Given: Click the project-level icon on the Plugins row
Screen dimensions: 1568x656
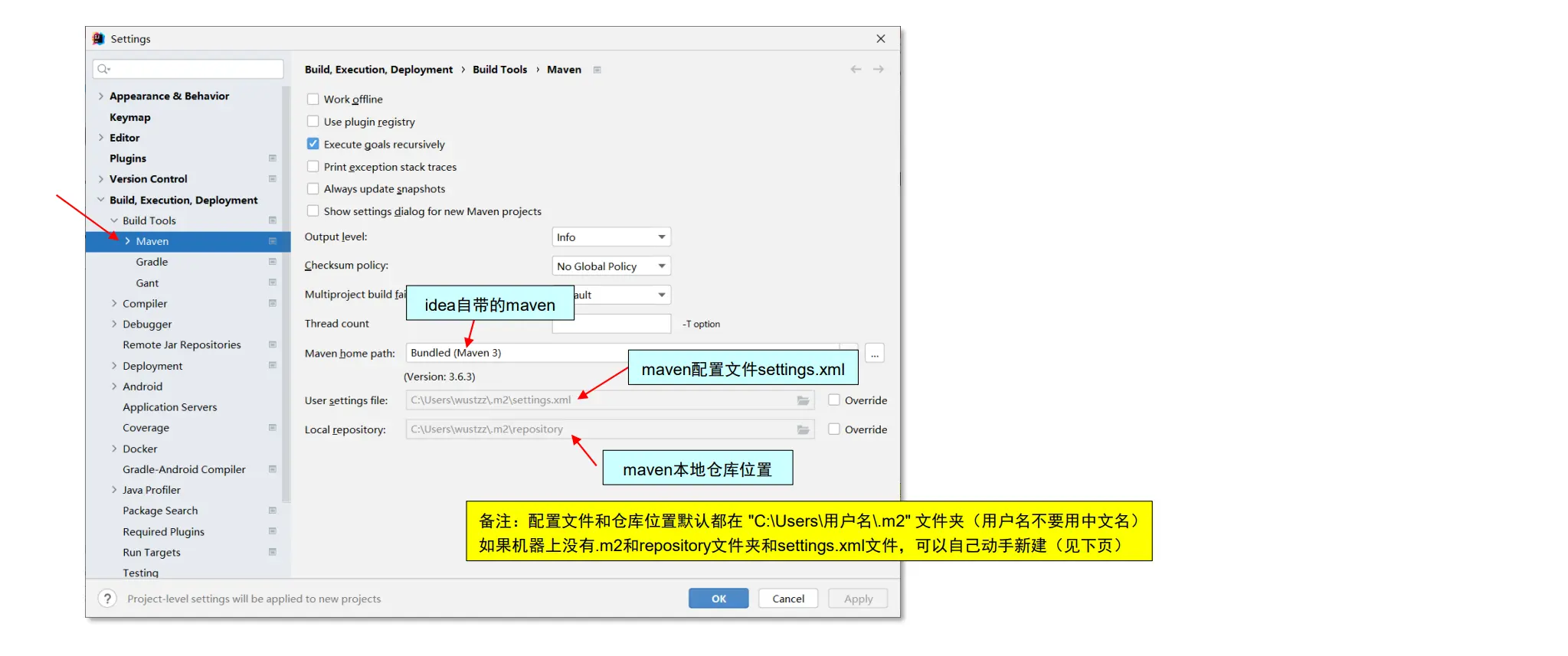Looking at the screenshot, I should pos(272,158).
